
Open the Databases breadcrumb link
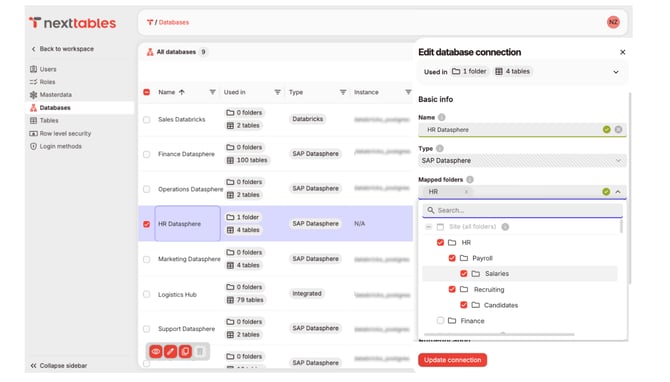point(173,22)
